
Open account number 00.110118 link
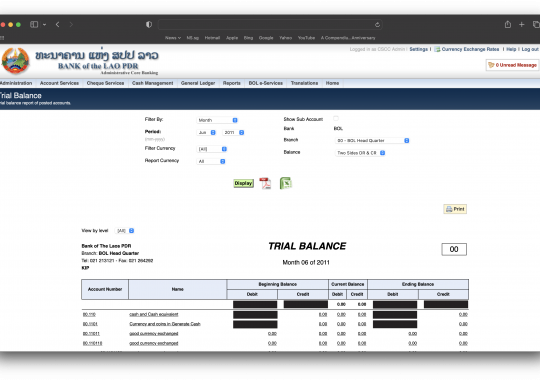tap(92, 343)
